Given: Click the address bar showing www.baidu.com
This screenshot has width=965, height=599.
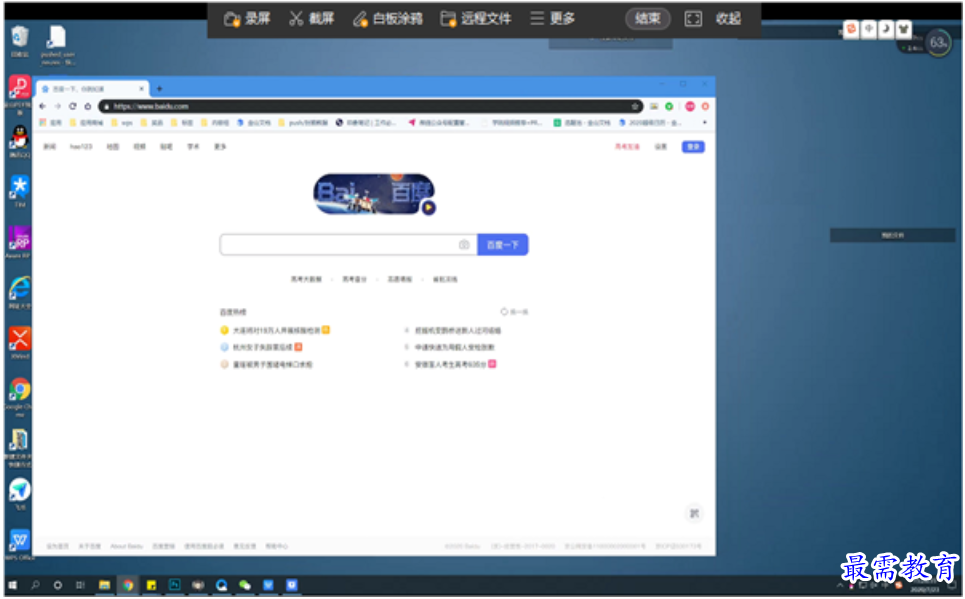Looking at the screenshot, I should click(x=370, y=107).
